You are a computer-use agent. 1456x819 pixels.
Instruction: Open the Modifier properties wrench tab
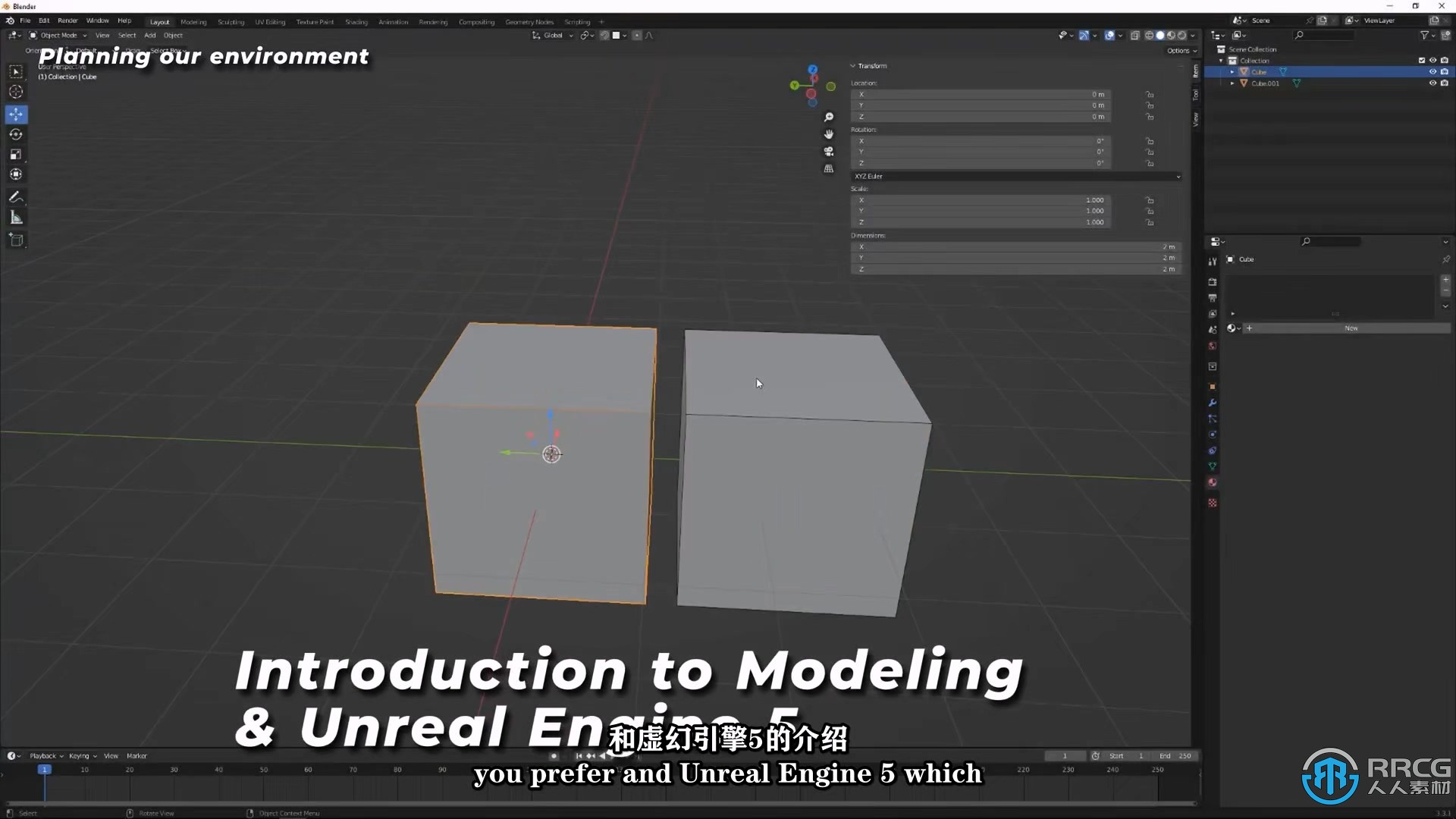click(x=1212, y=403)
